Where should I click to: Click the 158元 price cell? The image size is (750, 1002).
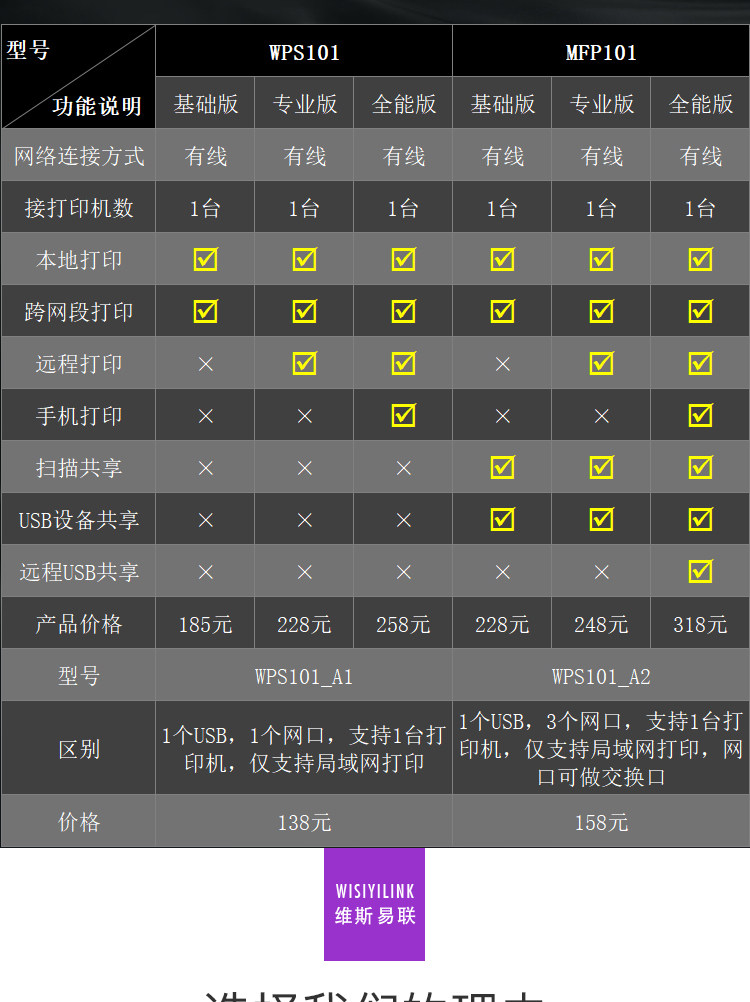pyautogui.click(x=602, y=822)
